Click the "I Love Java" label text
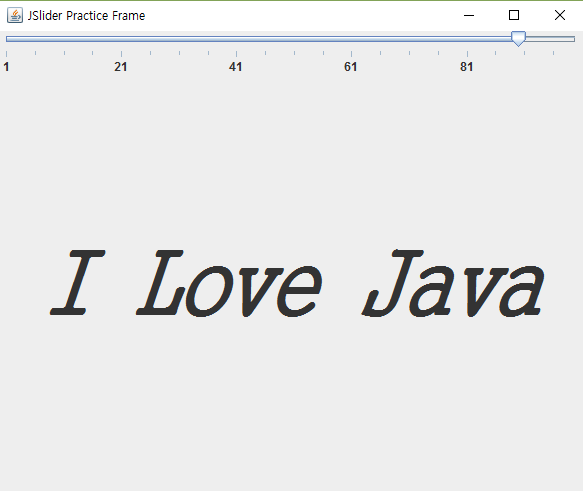Viewport: 583px width, 491px height. click(x=297, y=283)
